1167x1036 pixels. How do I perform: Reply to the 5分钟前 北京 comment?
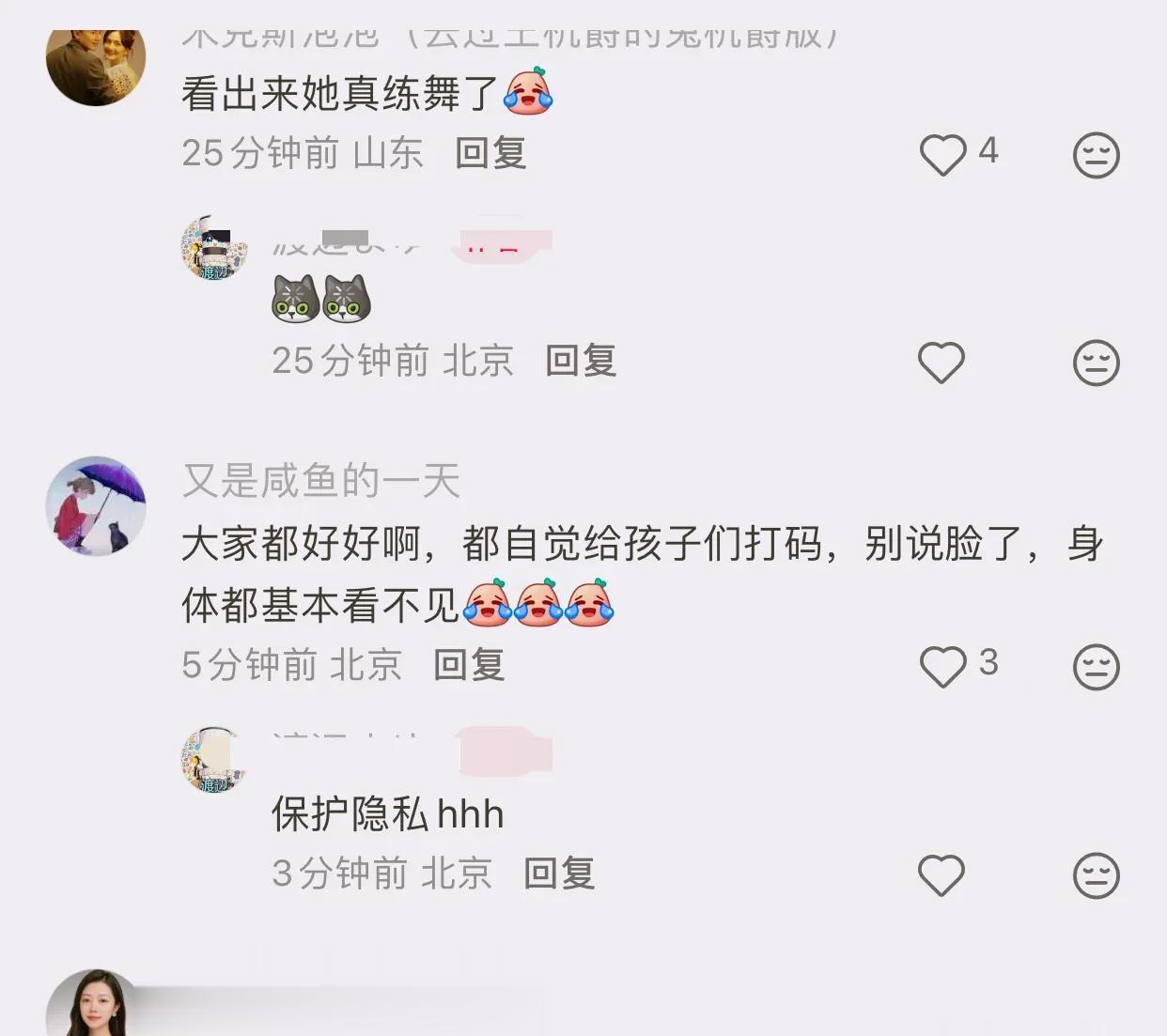click(x=469, y=665)
